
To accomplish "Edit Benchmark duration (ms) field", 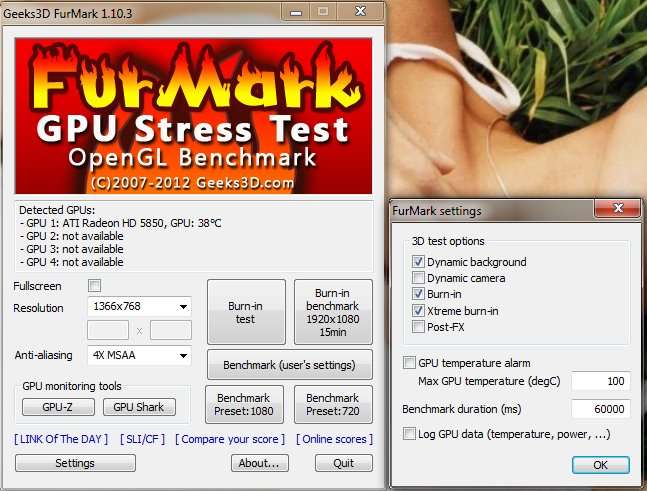I will point(601,409).
